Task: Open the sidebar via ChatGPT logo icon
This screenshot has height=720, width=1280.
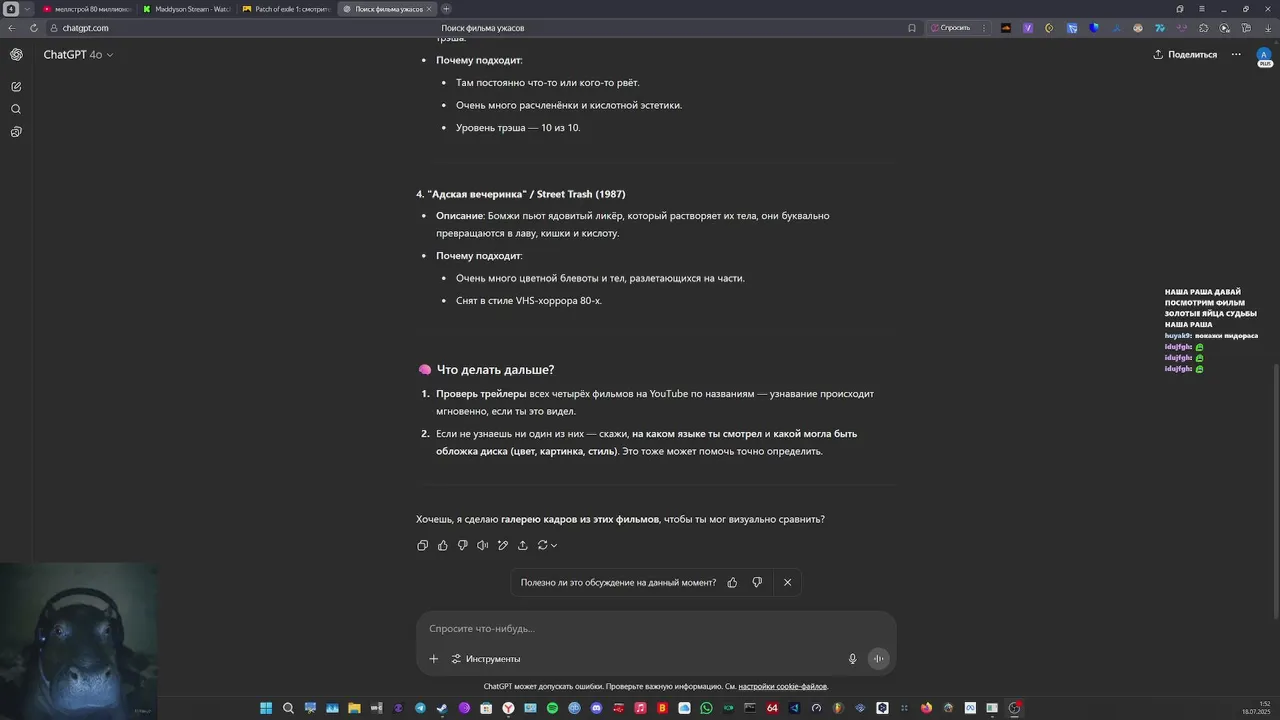Action: pyautogui.click(x=16, y=55)
